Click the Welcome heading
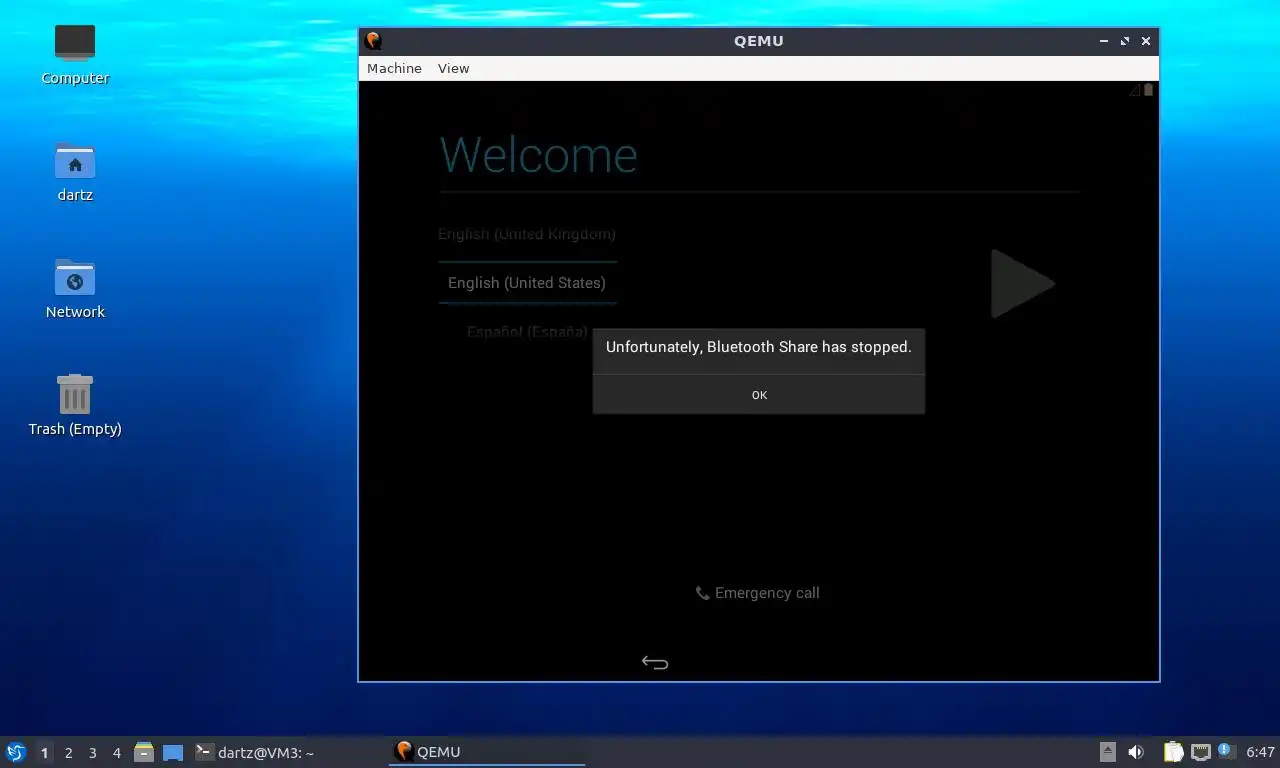The height and width of the screenshot is (768, 1280). (539, 155)
